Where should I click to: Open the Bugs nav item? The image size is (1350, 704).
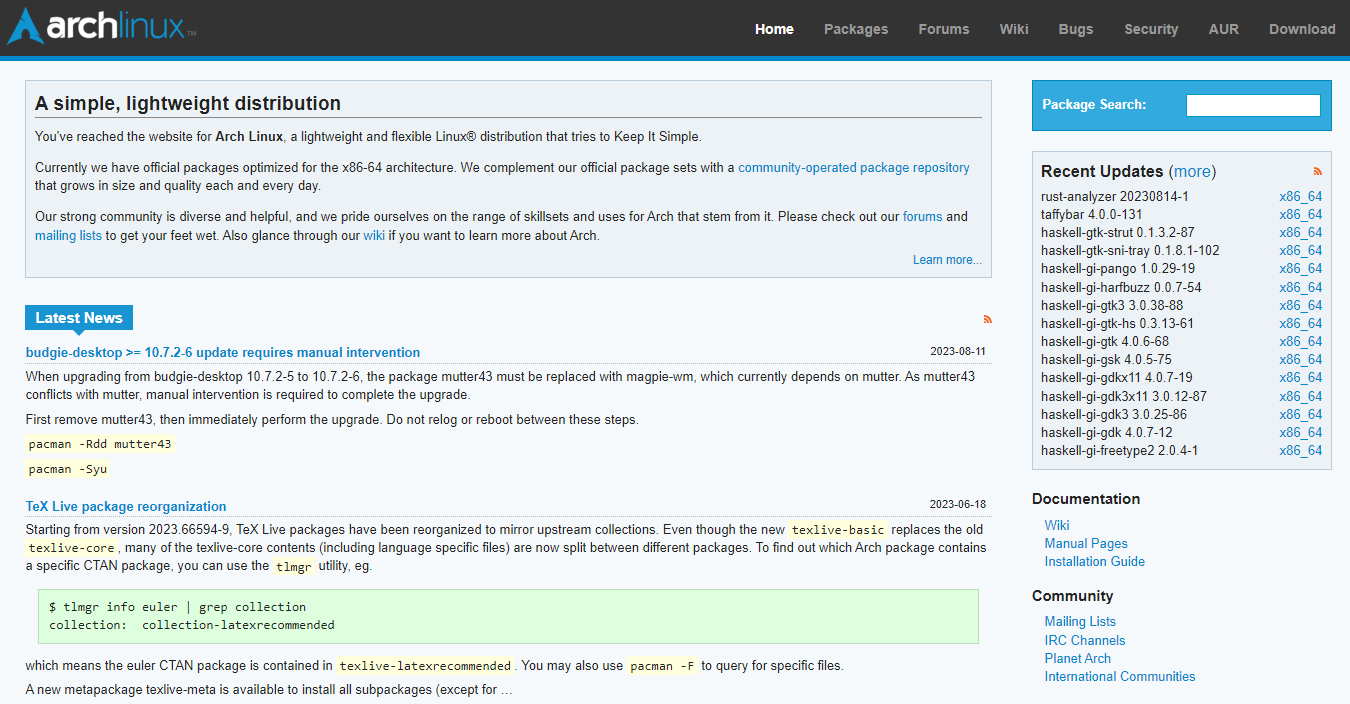[x=1076, y=29]
